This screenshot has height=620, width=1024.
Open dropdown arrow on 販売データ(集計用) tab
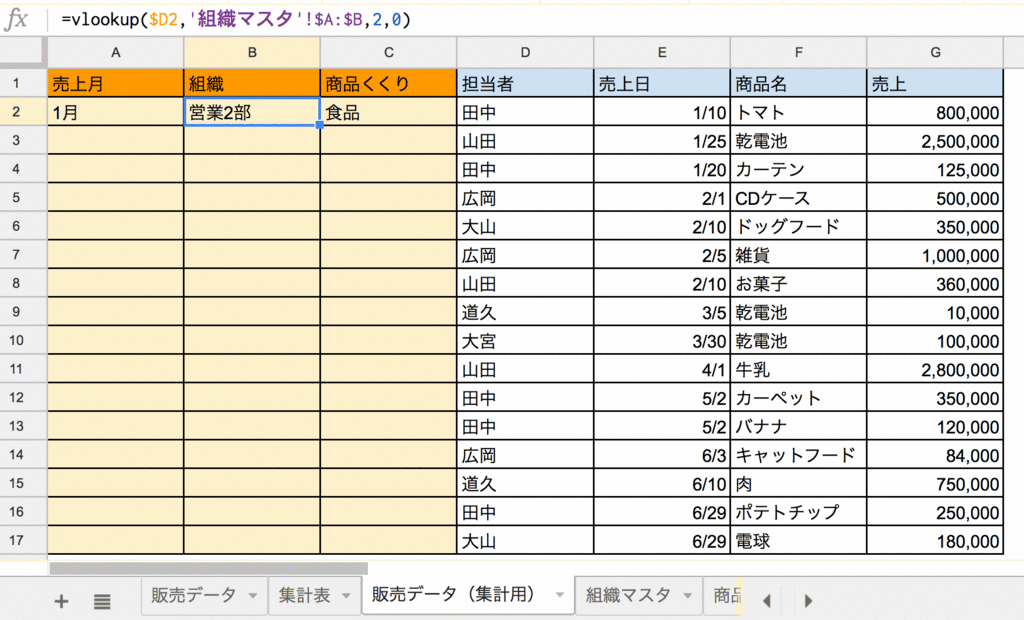tap(560, 595)
